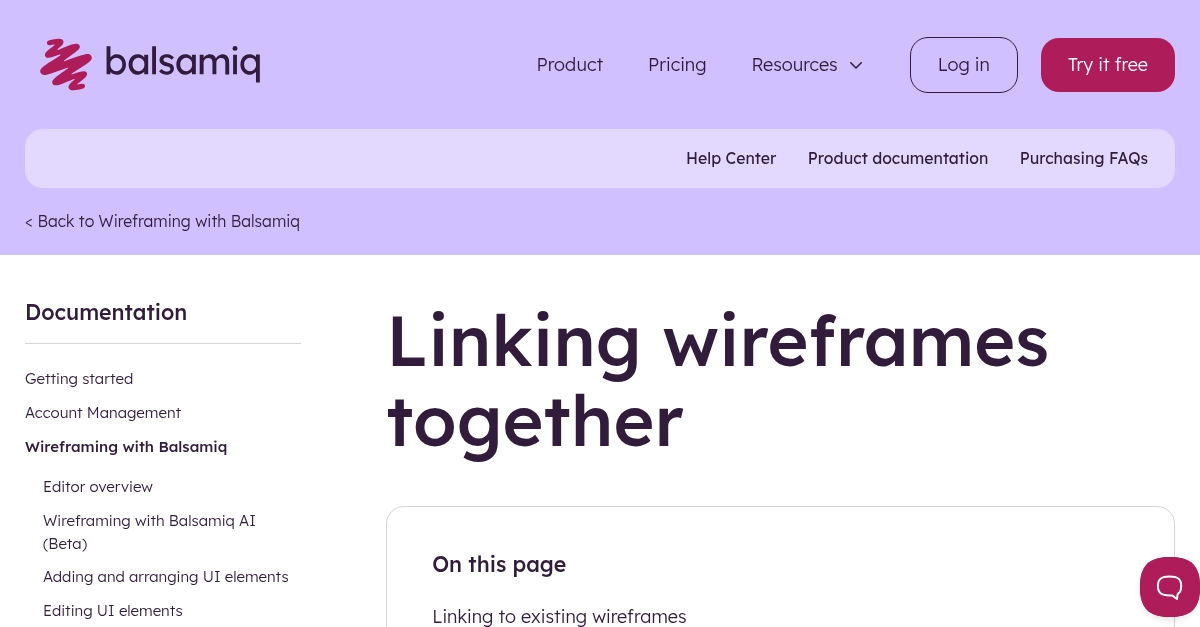Open the Editing UI elements page
1200x627 pixels.
tap(112, 610)
